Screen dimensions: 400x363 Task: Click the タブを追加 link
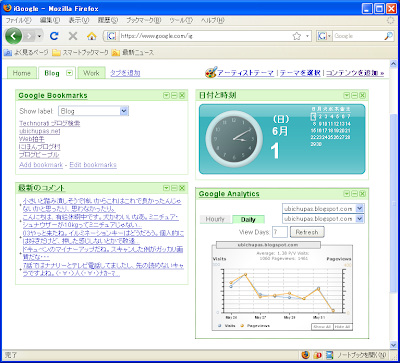point(125,73)
